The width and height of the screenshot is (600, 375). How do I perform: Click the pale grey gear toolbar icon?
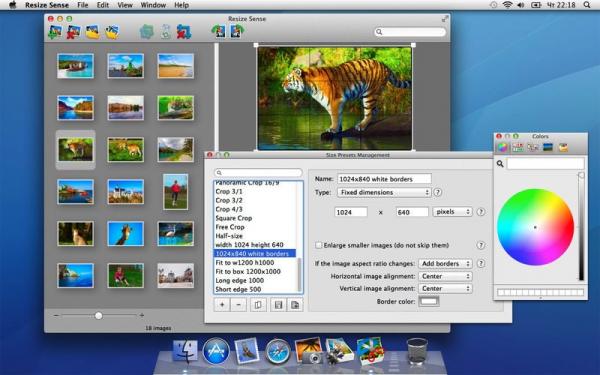pos(165,32)
